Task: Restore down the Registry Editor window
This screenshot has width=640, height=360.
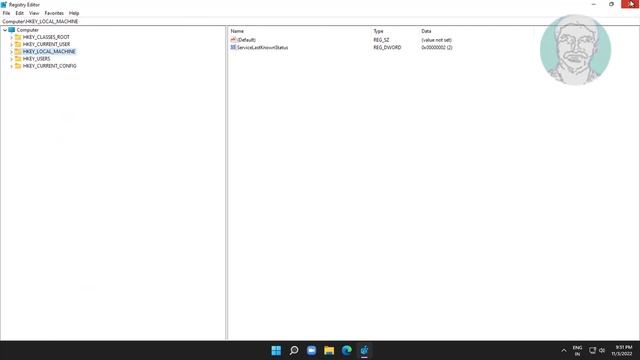Action: coord(611,4)
